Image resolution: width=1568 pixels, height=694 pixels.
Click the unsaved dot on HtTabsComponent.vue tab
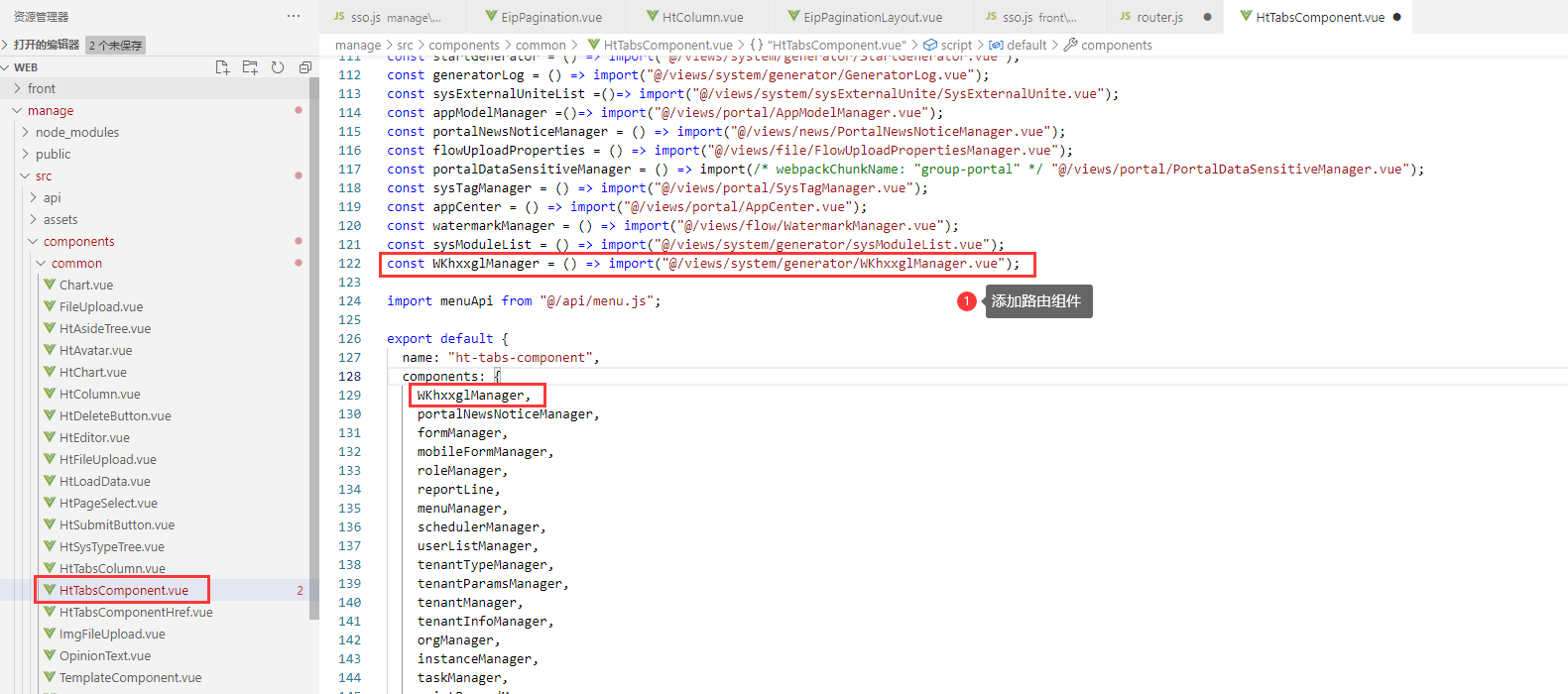(1397, 17)
